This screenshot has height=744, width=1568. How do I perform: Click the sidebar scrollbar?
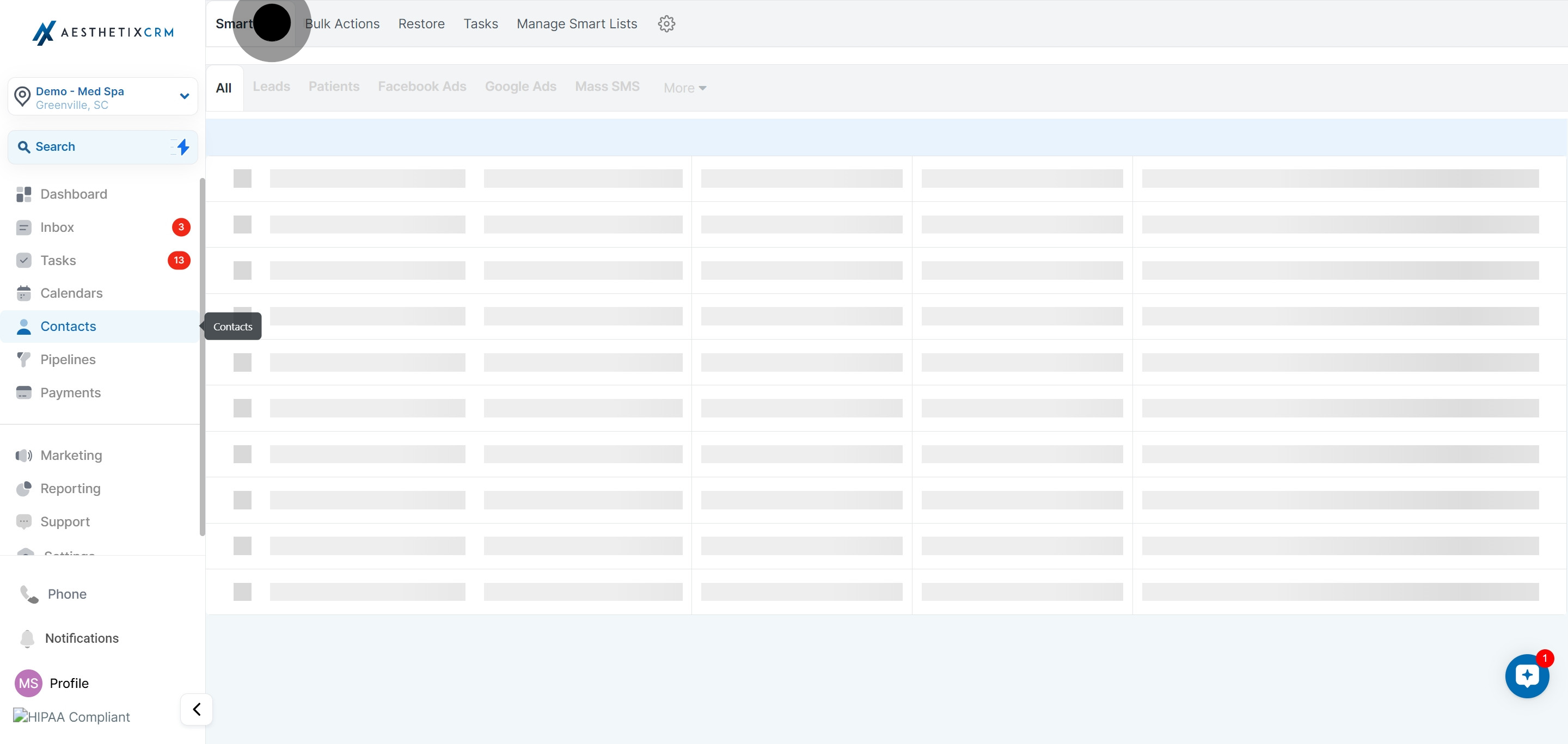click(202, 357)
